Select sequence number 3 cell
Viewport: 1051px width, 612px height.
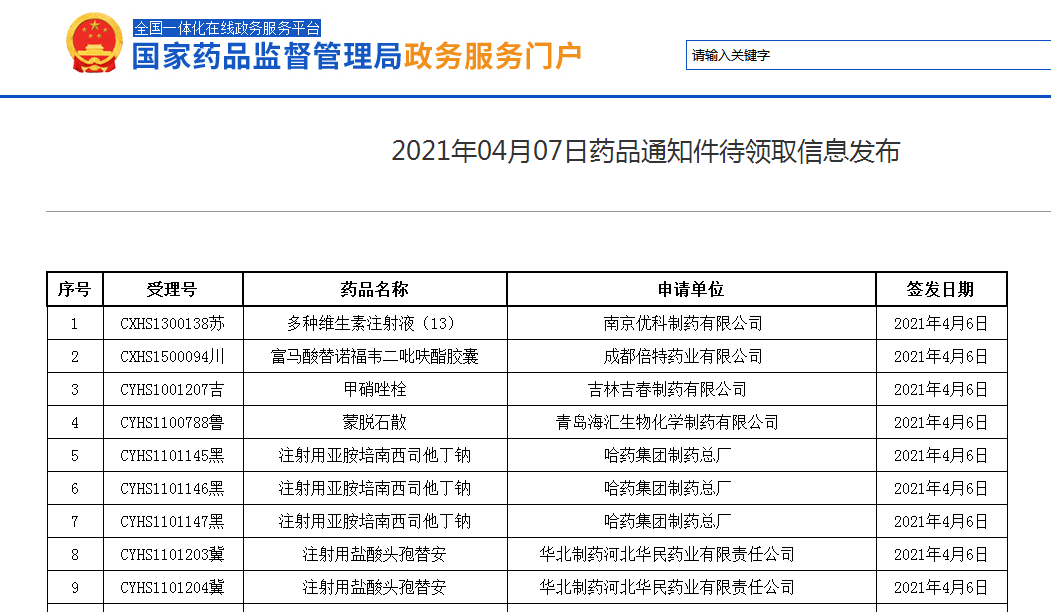click(x=74, y=389)
